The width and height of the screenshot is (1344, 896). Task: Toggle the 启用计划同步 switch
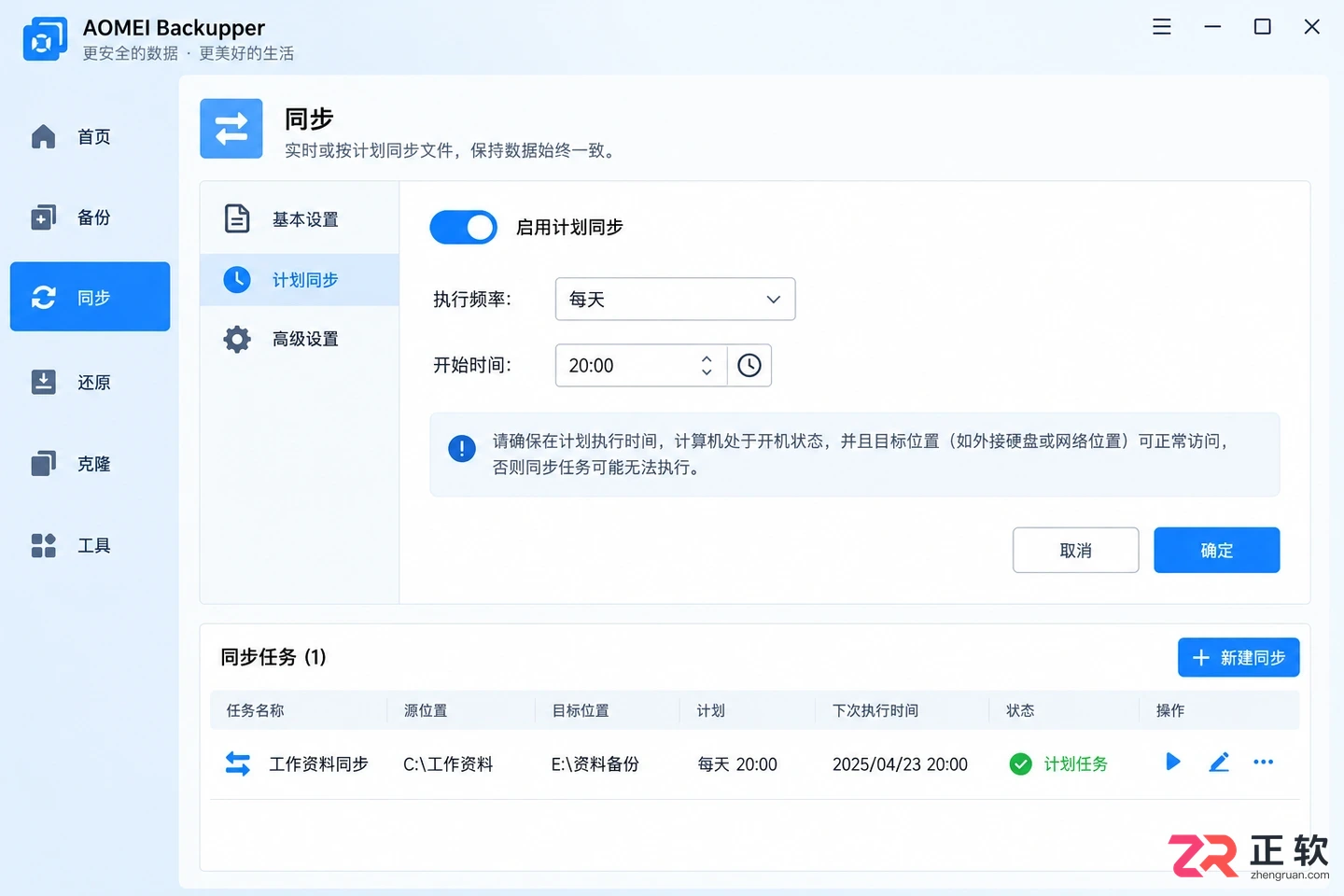(x=463, y=227)
